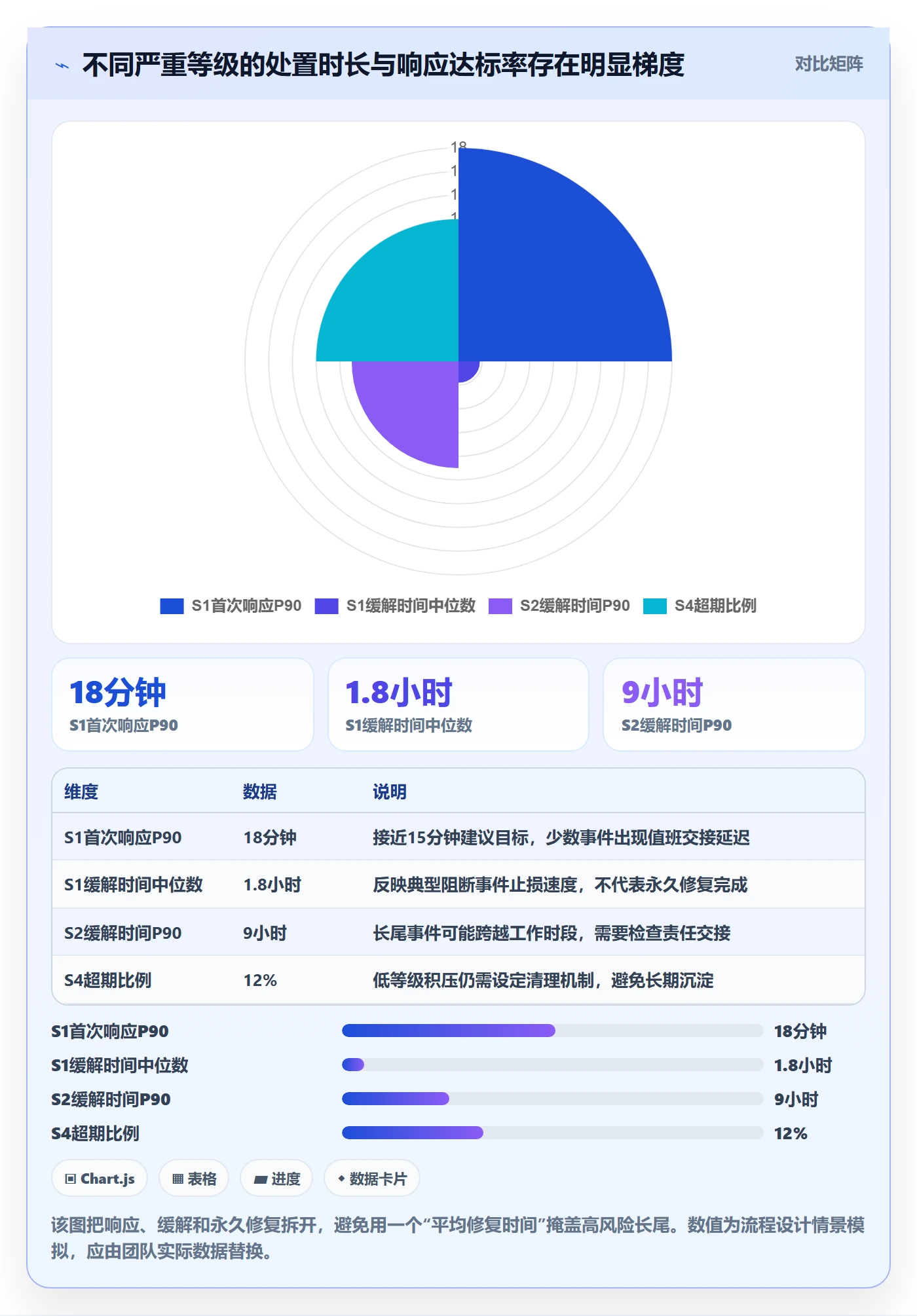Click the S4超期比例 progress bar
This screenshot has height=1316, width=917.
pyautogui.click(x=552, y=1133)
